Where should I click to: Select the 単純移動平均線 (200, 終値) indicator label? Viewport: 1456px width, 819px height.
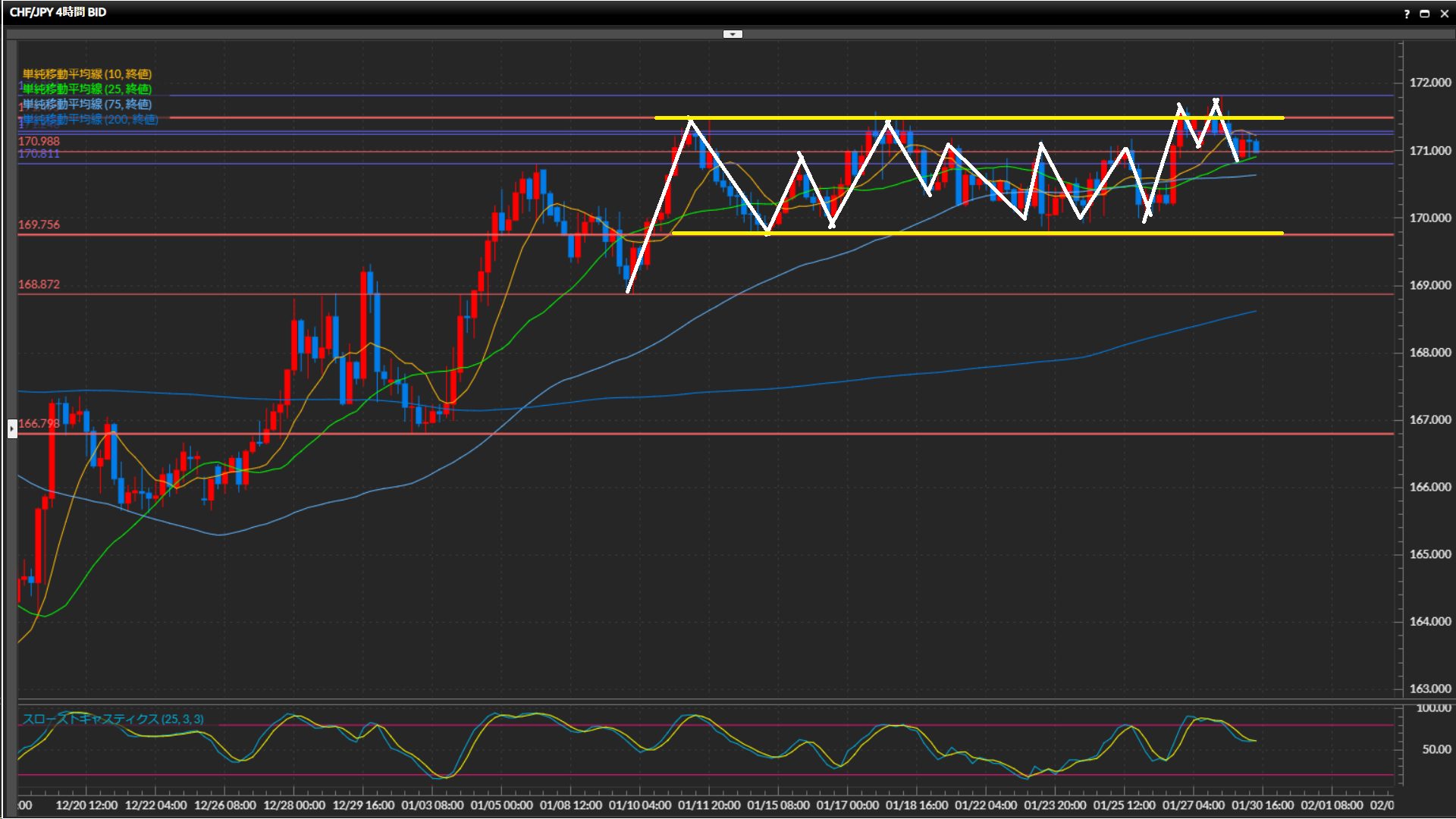coord(90,119)
